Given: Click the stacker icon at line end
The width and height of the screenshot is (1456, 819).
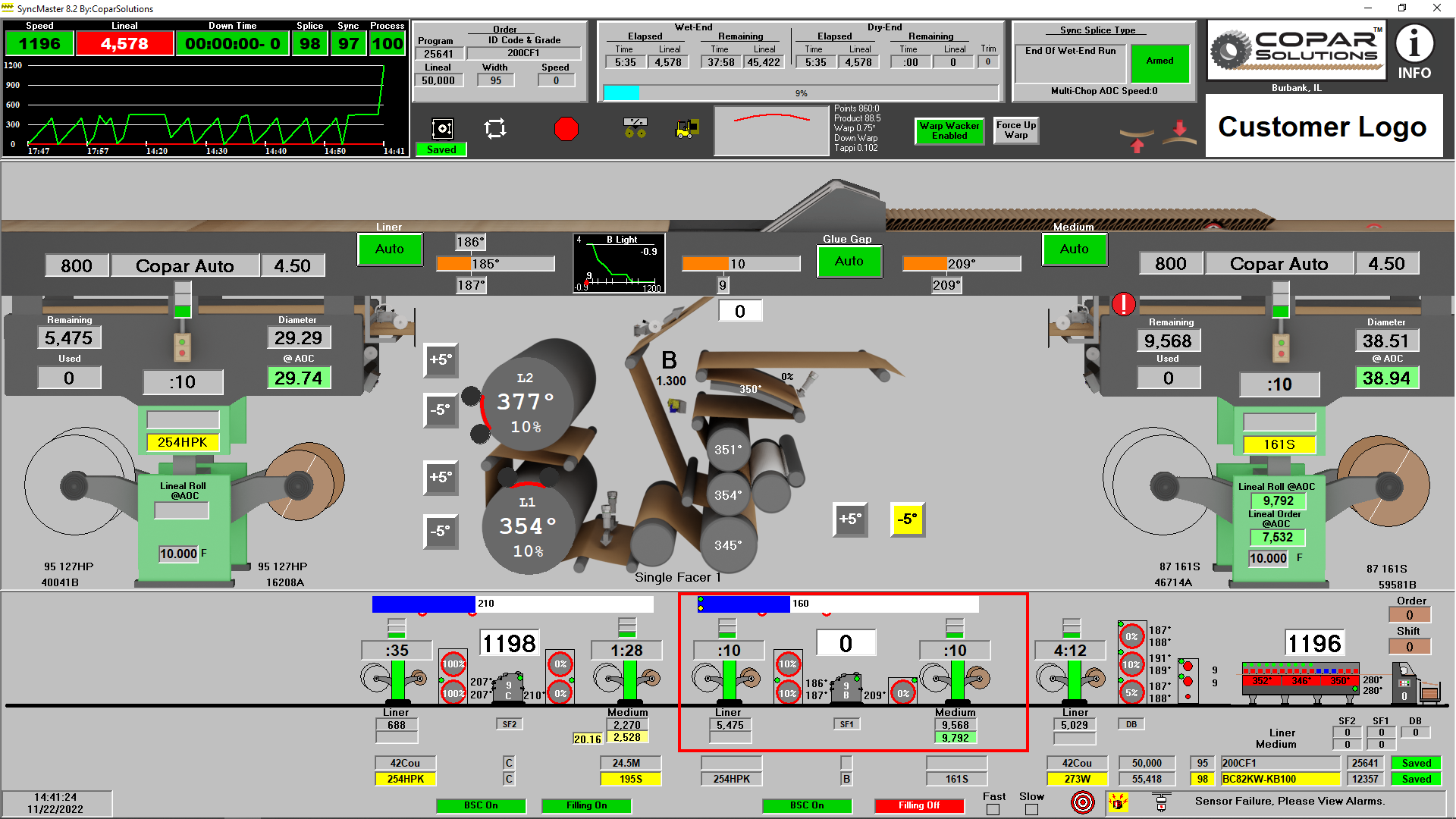Looking at the screenshot, I should click(x=1417, y=682).
